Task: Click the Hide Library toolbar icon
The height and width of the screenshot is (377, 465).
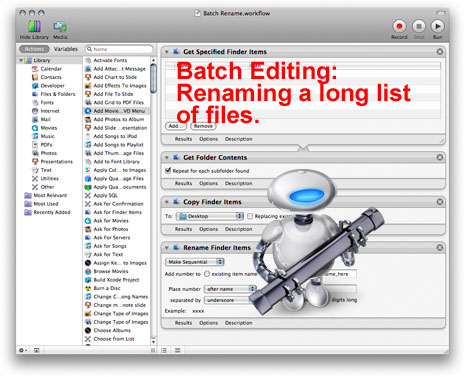Action: pos(34,27)
